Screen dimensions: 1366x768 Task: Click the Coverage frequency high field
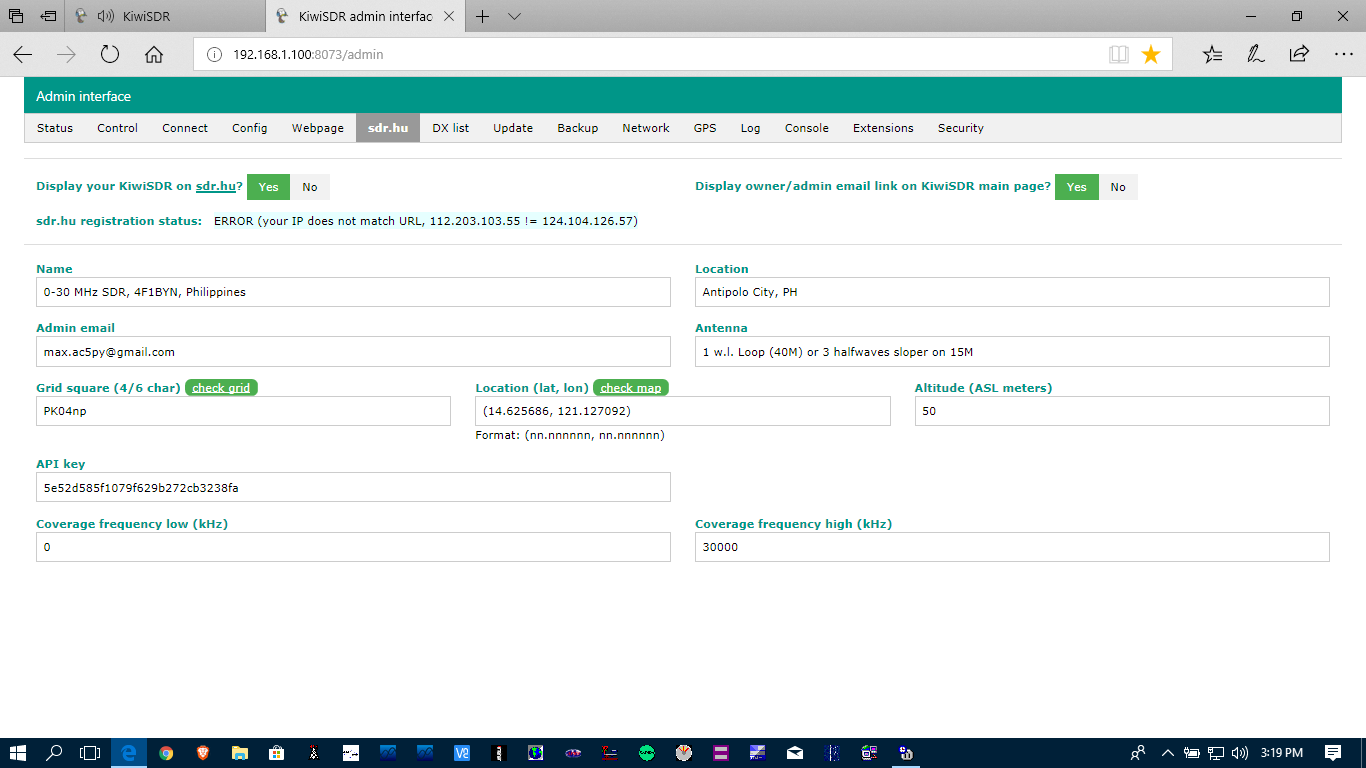(x=1012, y=547)
